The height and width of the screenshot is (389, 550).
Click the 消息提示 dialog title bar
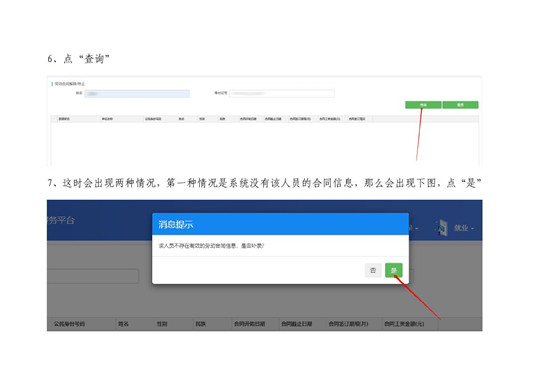pos(280,224)
